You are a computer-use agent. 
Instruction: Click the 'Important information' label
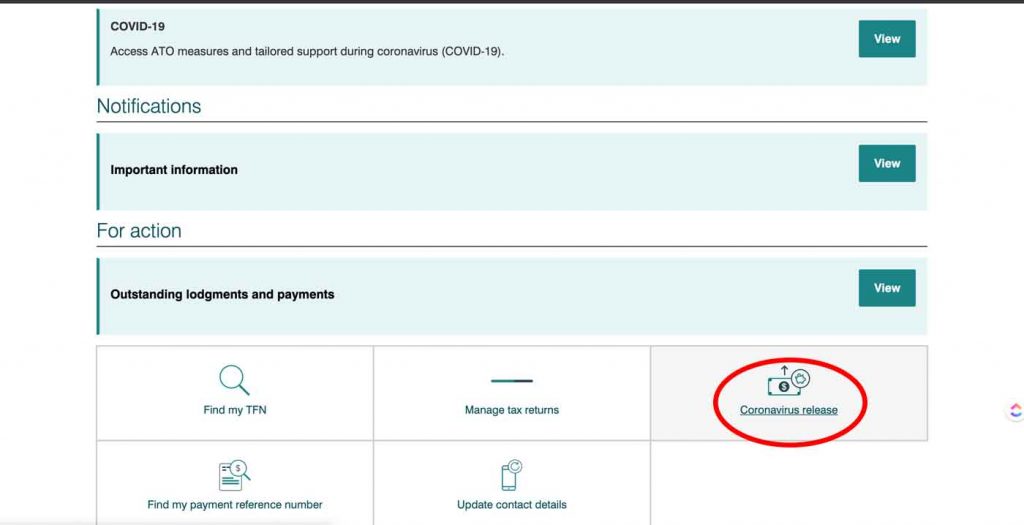tap(174, 170)
